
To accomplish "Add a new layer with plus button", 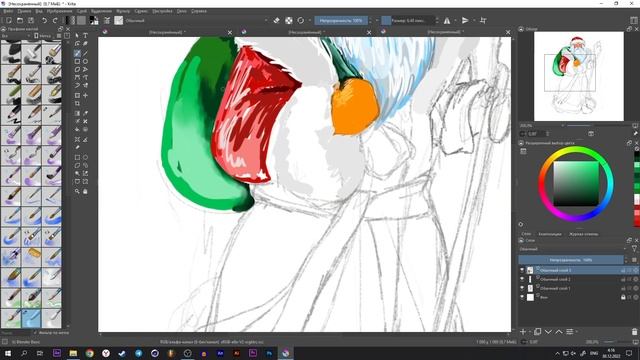I will point(523,331).
